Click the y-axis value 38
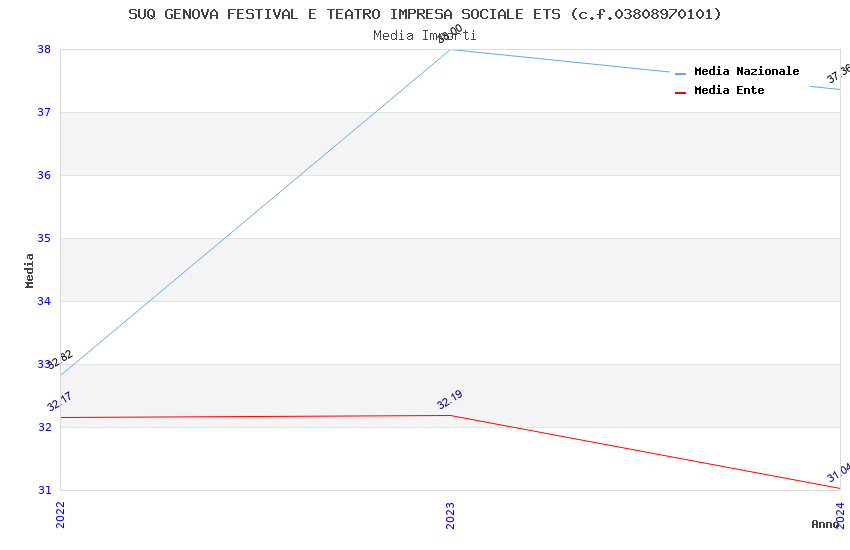 click(44, 49)
